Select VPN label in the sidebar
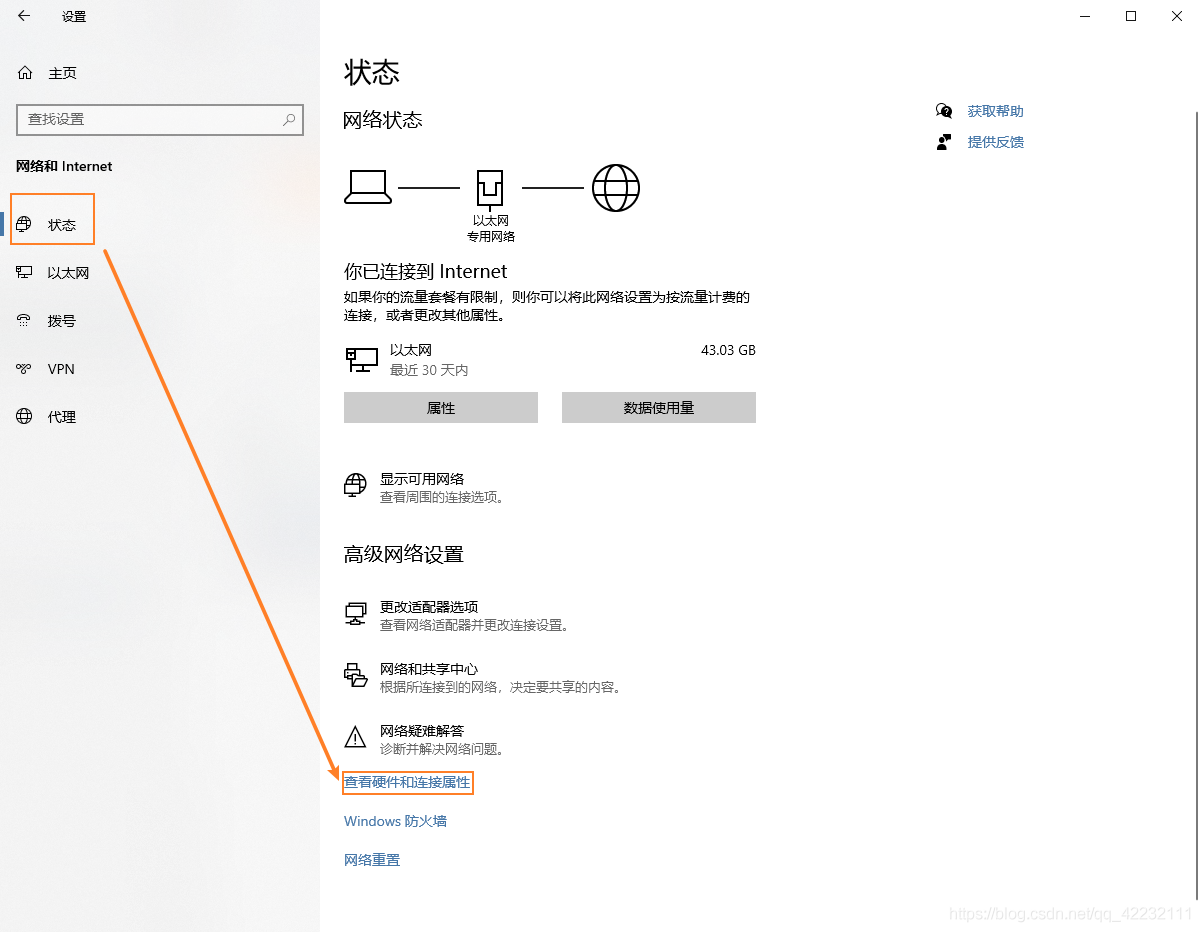The width and height of the screenshot is (1200, 932). 61,369
